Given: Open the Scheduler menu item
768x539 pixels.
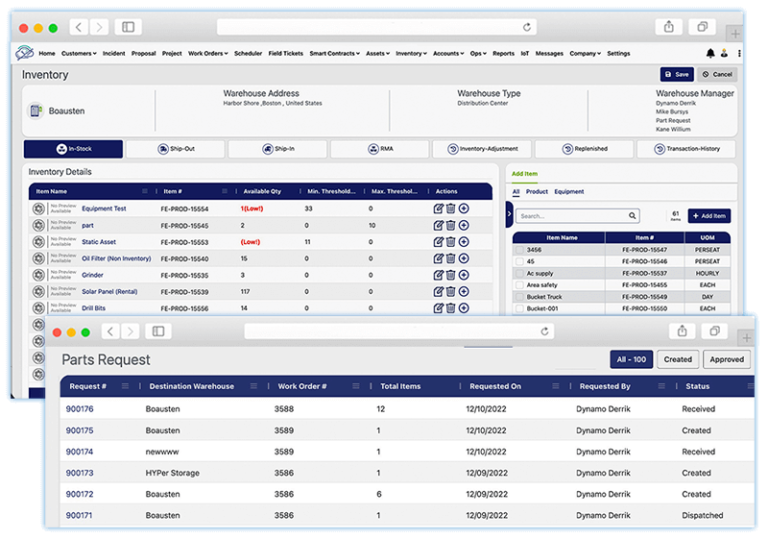Looking at the screenshot, I should [248, 53].
